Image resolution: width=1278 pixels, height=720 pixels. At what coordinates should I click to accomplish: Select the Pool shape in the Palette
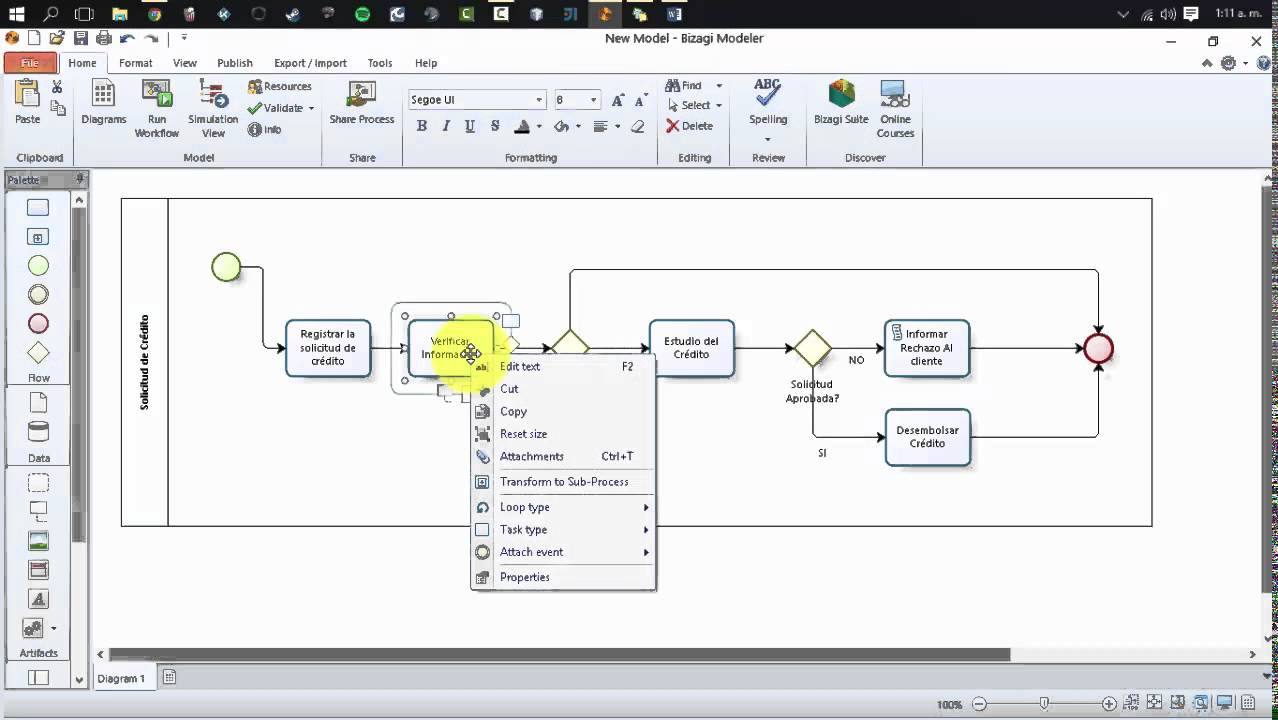[x=38, y=678]
